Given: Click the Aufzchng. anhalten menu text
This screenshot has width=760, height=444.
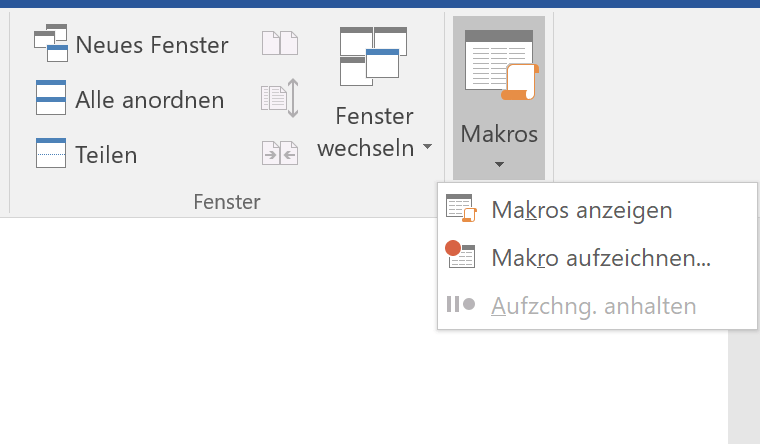Looking at the screenshot, I should tap(593, 306).
